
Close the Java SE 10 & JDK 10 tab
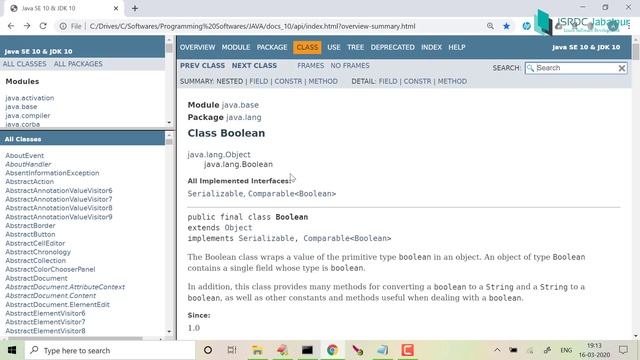click(116, 8)
